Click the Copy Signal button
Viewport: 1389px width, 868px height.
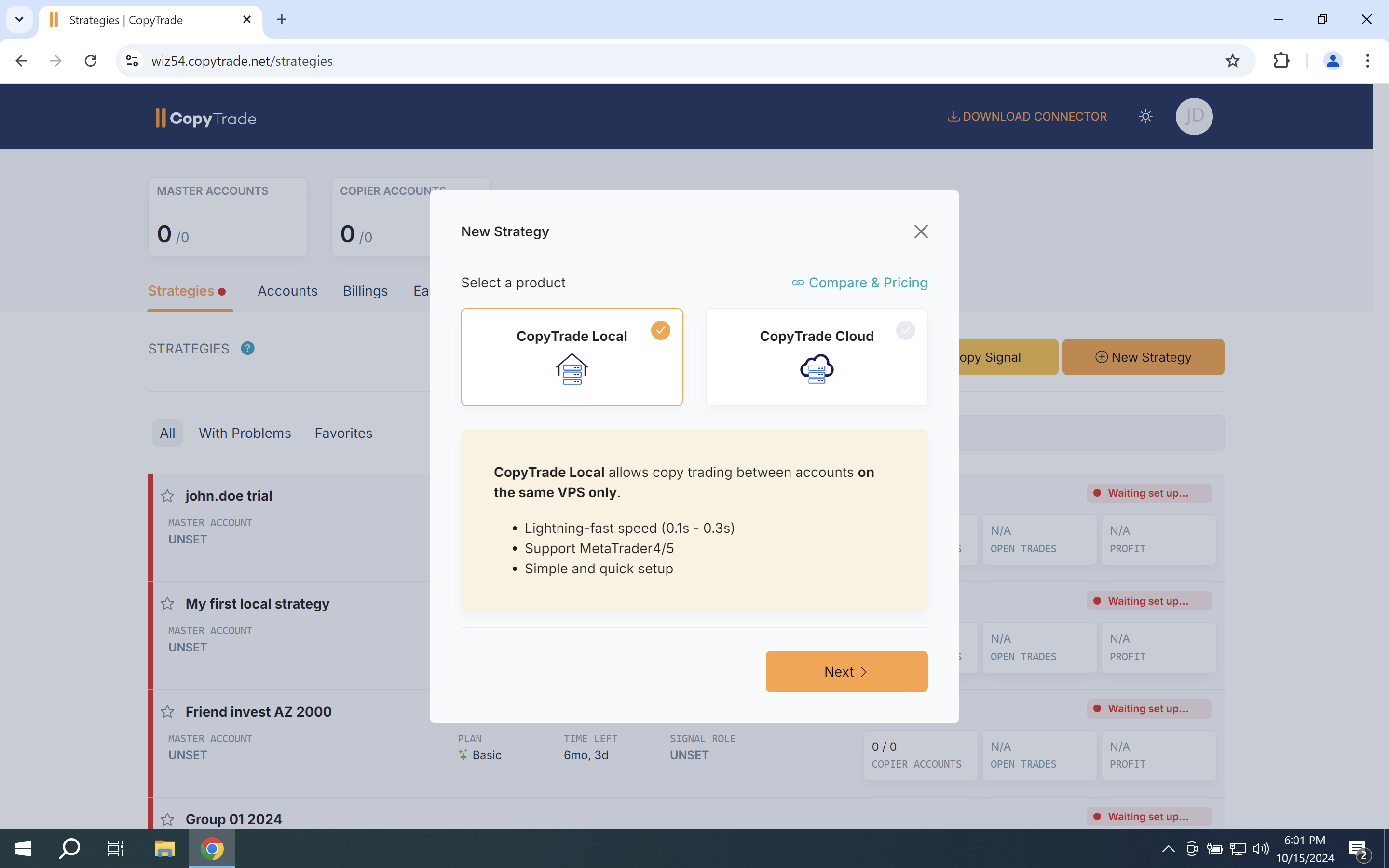1008,357
